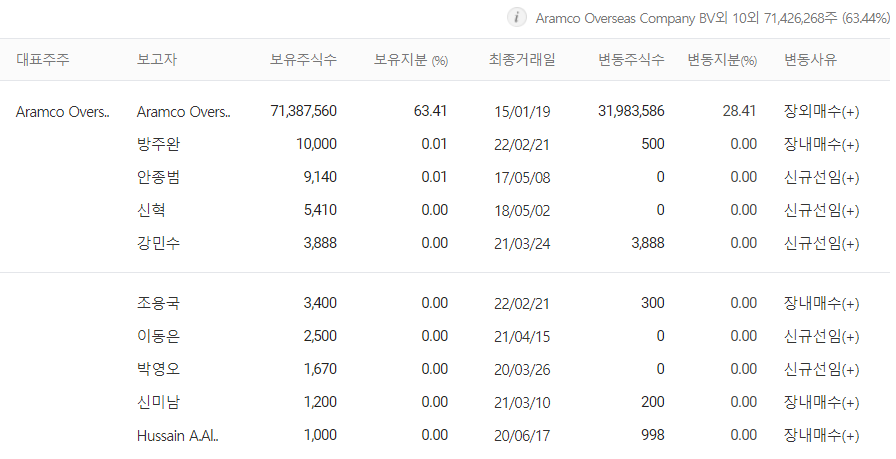This screenshot has width=896, height=459.
Task: Click the shares held value 1,670
Action: 320,369
